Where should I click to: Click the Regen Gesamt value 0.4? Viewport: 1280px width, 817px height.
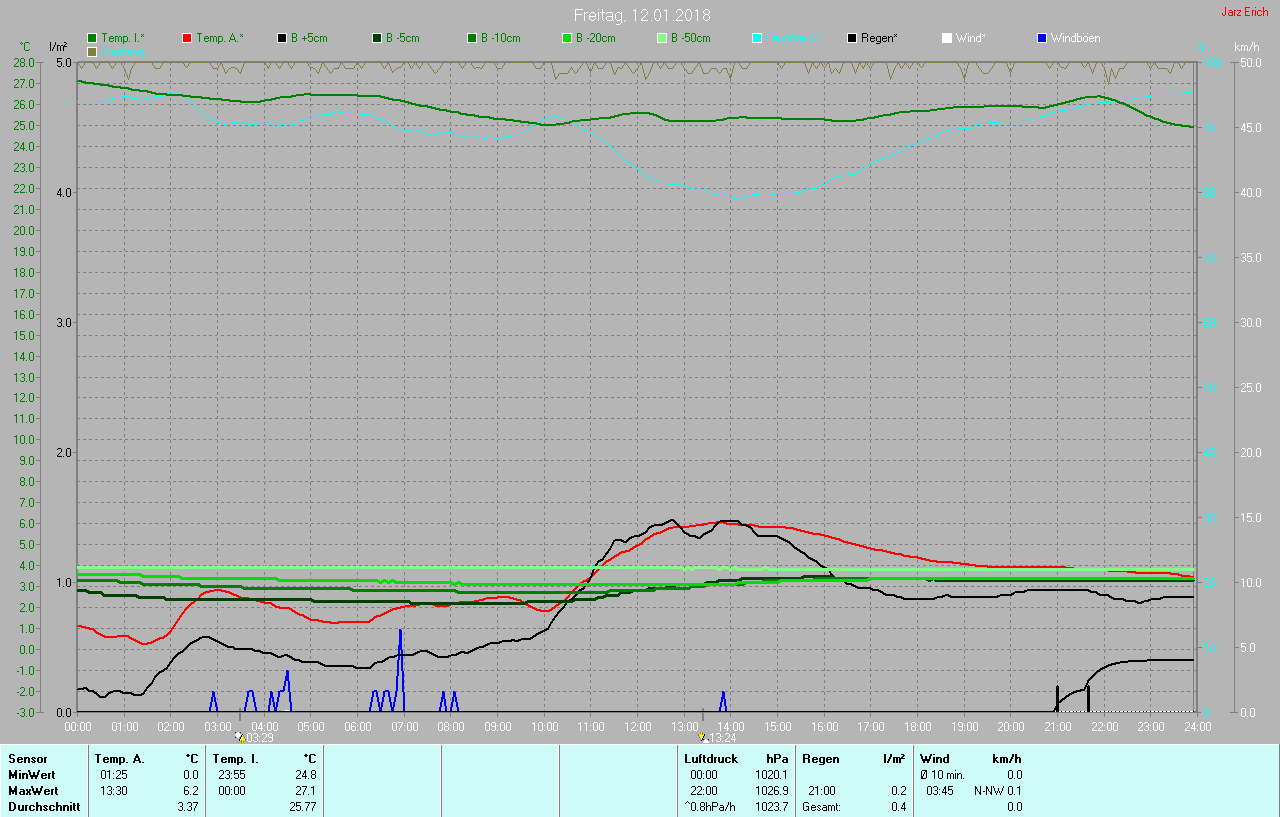(x=898, y=807)
